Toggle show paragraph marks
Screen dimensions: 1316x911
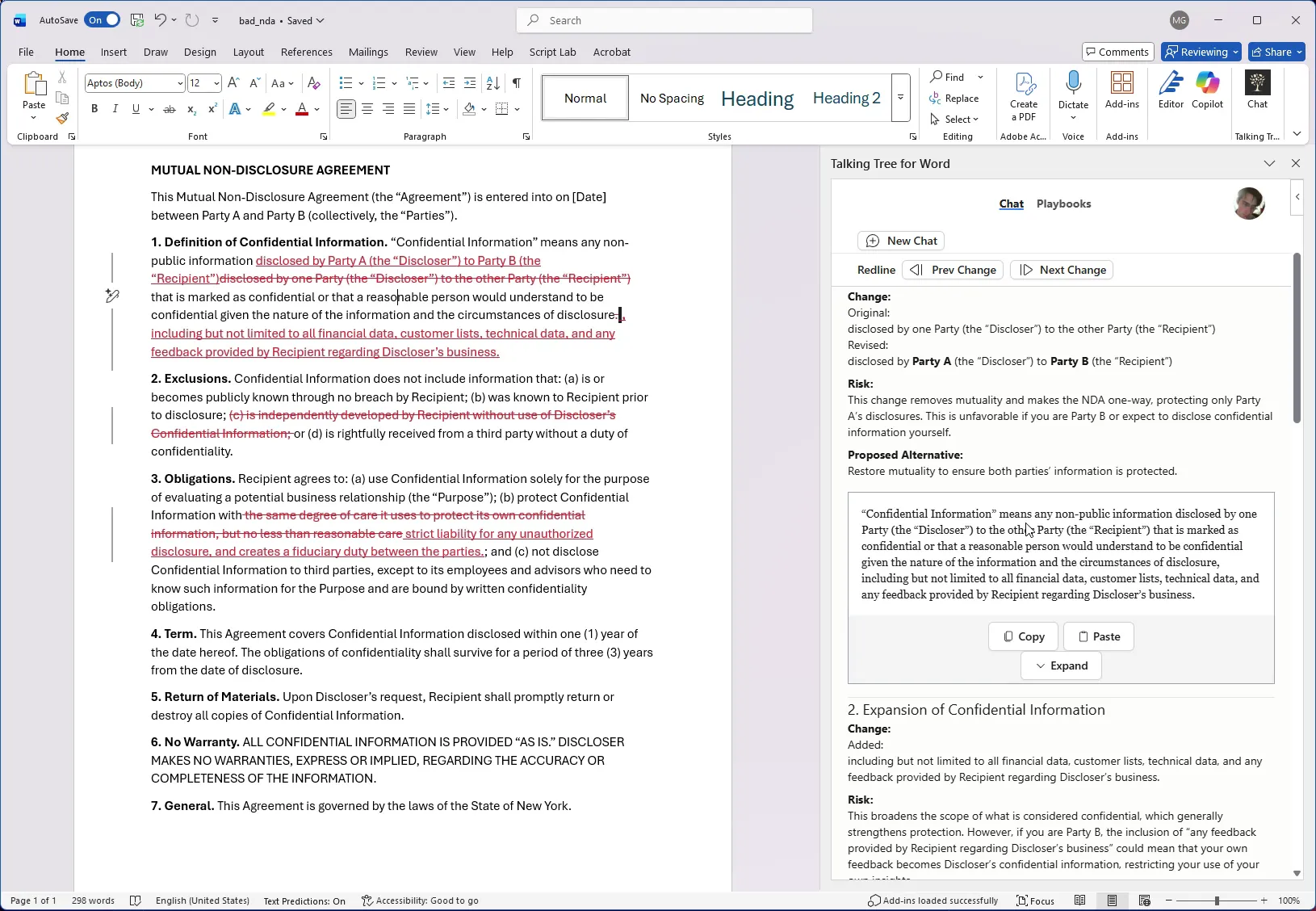(x=517, y=83)
